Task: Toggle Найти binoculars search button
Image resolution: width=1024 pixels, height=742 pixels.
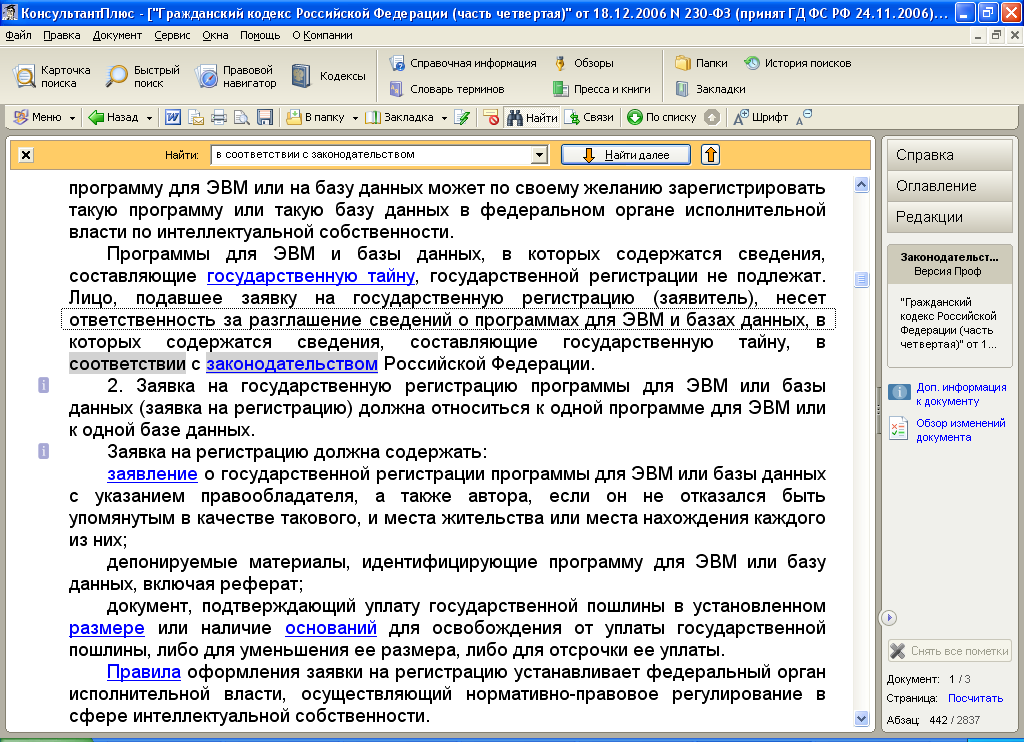Action: point(532,117)
